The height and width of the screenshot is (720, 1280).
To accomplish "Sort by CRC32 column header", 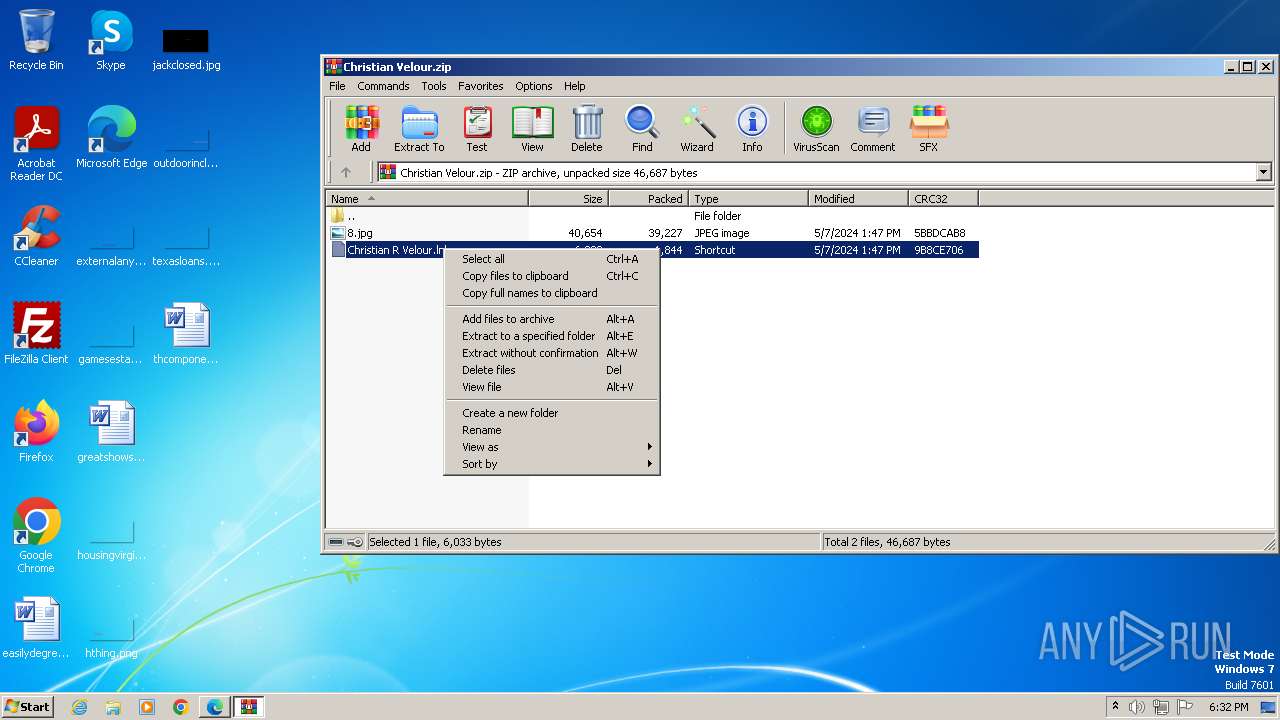I will (x=944, y=199).
